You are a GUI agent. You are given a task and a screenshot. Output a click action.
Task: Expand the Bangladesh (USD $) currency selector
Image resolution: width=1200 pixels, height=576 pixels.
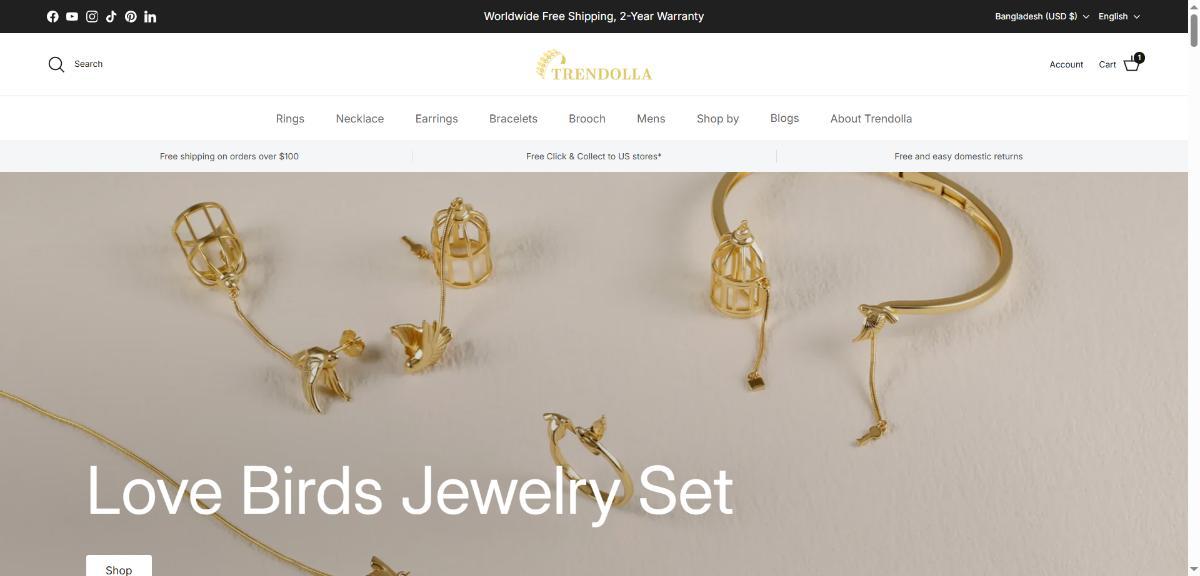click(1042, 16)
